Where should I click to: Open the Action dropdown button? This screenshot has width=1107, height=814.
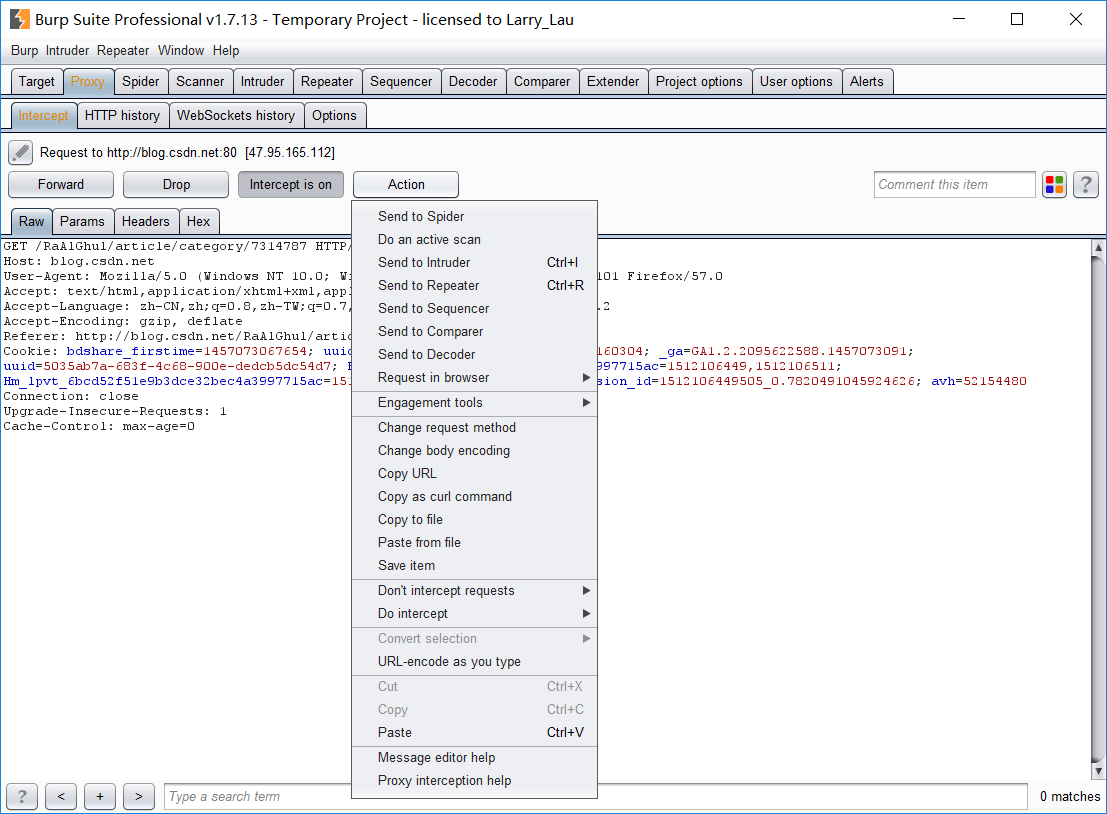point(406,185)
